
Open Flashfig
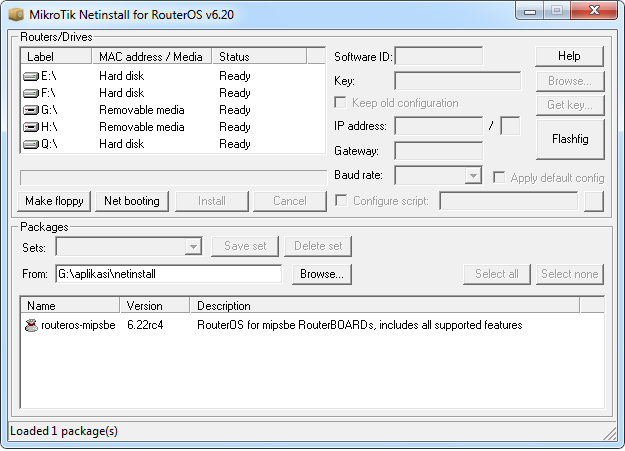tap(570, 139)
